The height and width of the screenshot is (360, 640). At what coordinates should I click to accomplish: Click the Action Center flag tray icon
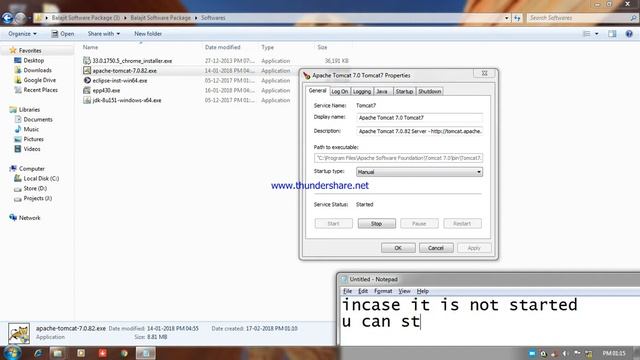577,353
